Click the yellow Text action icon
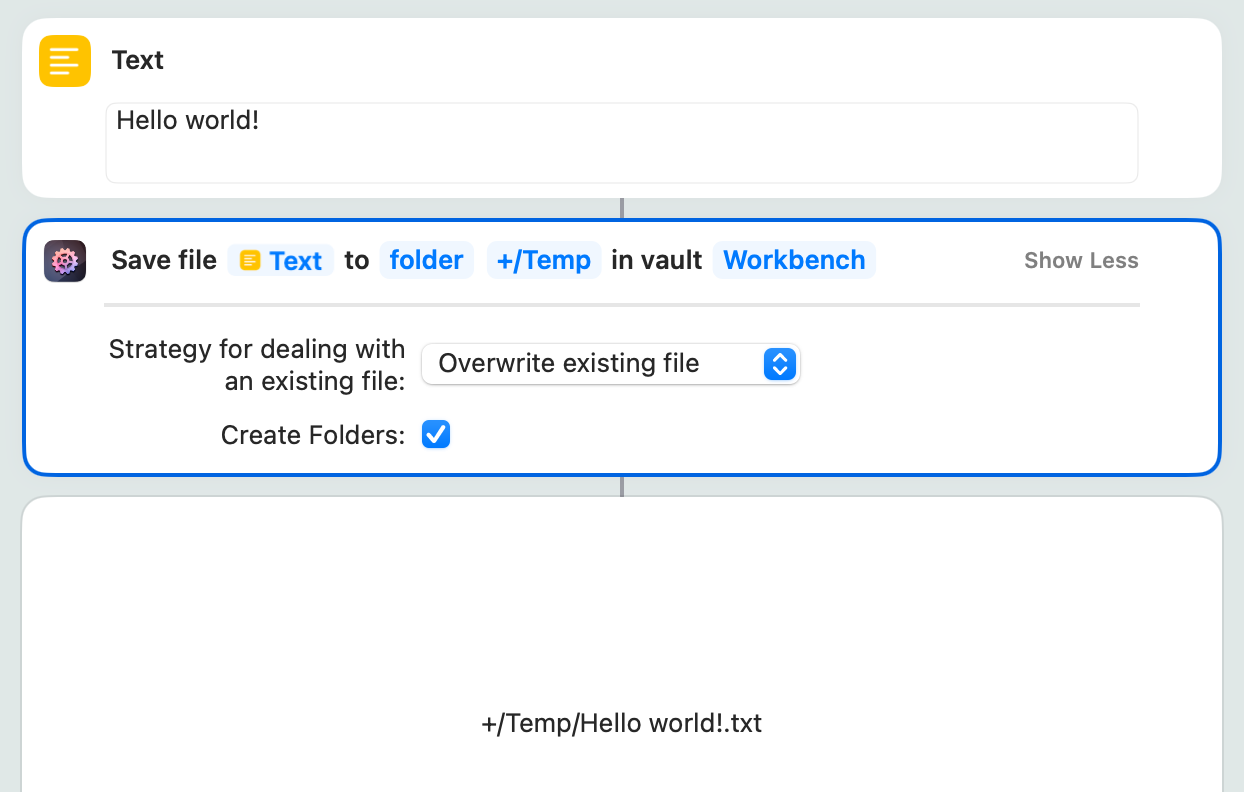Image resolution: width=1244 pixels, height=792 pixels. pos(65,61)
